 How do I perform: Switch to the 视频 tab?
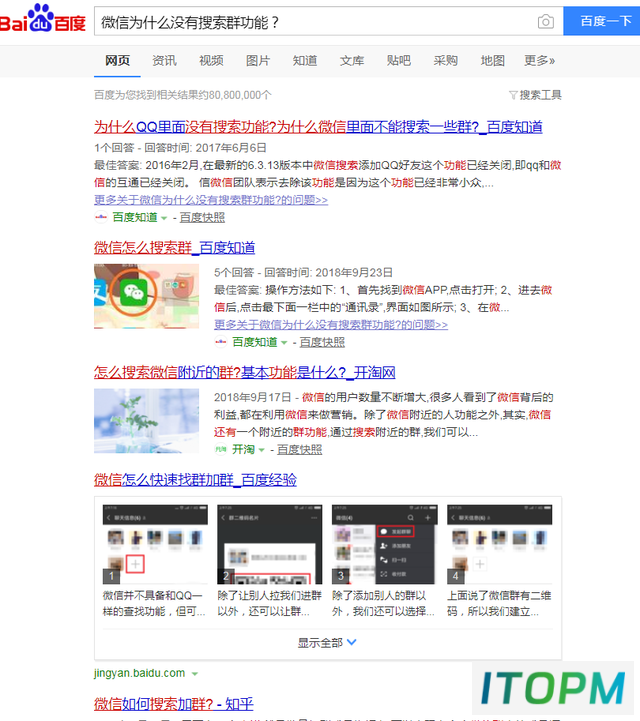pyautogui.click(x=211, y=61)
